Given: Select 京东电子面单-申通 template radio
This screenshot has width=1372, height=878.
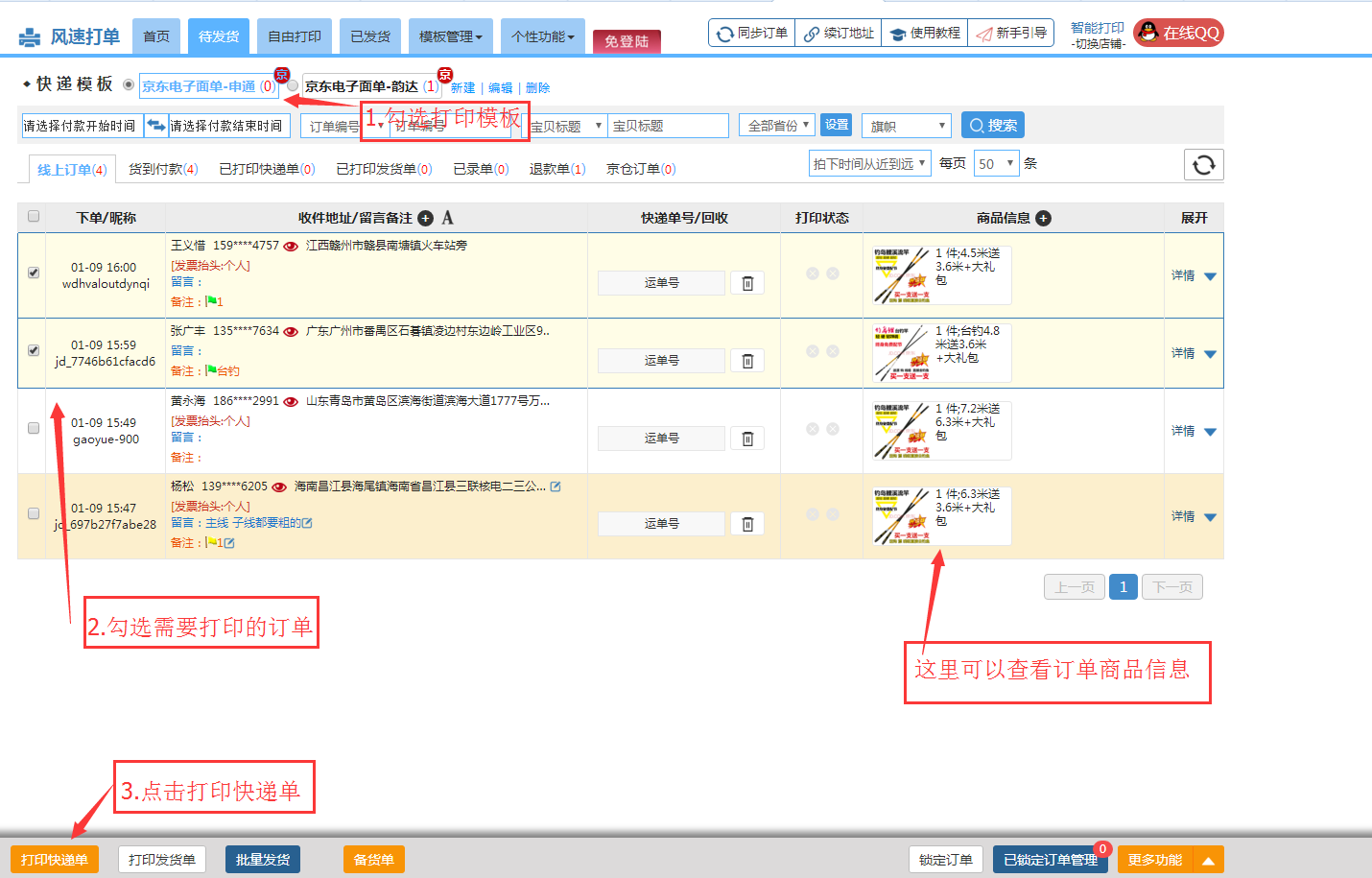Looking at the screenshot, I should click(x=129, y=85).
